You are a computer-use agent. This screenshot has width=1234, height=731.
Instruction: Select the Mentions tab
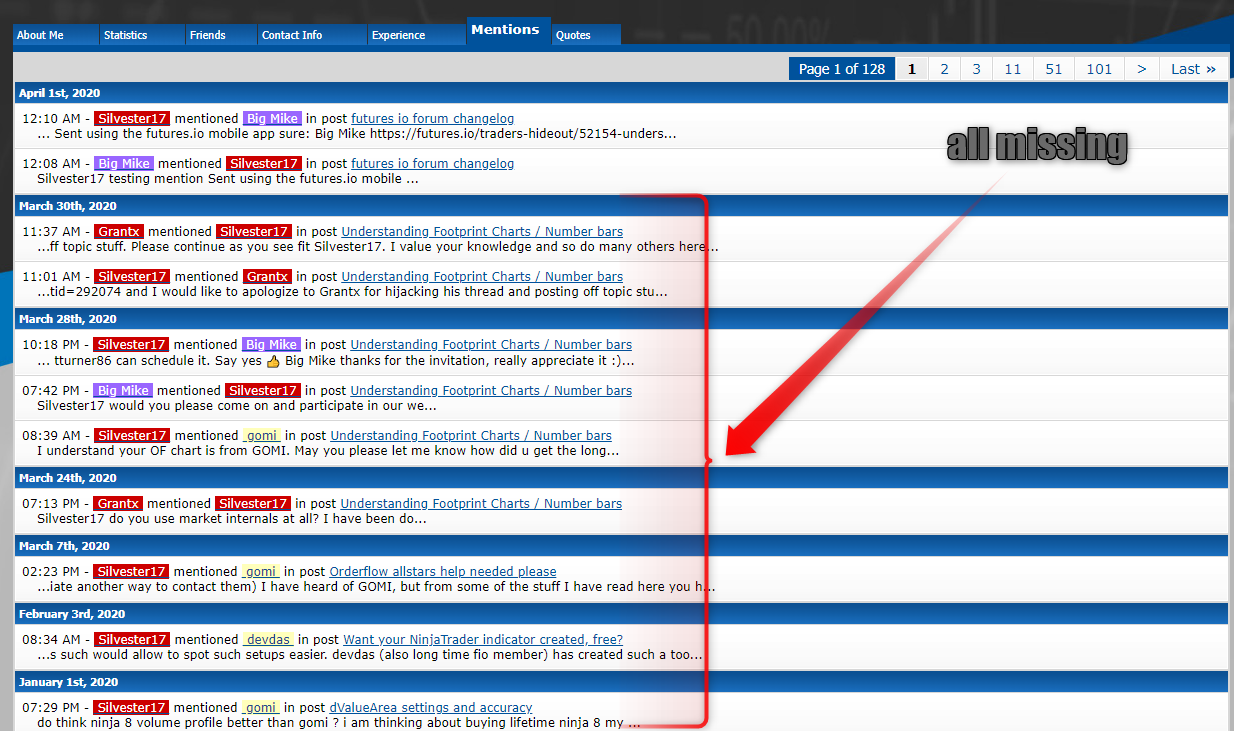pos(509,30)
